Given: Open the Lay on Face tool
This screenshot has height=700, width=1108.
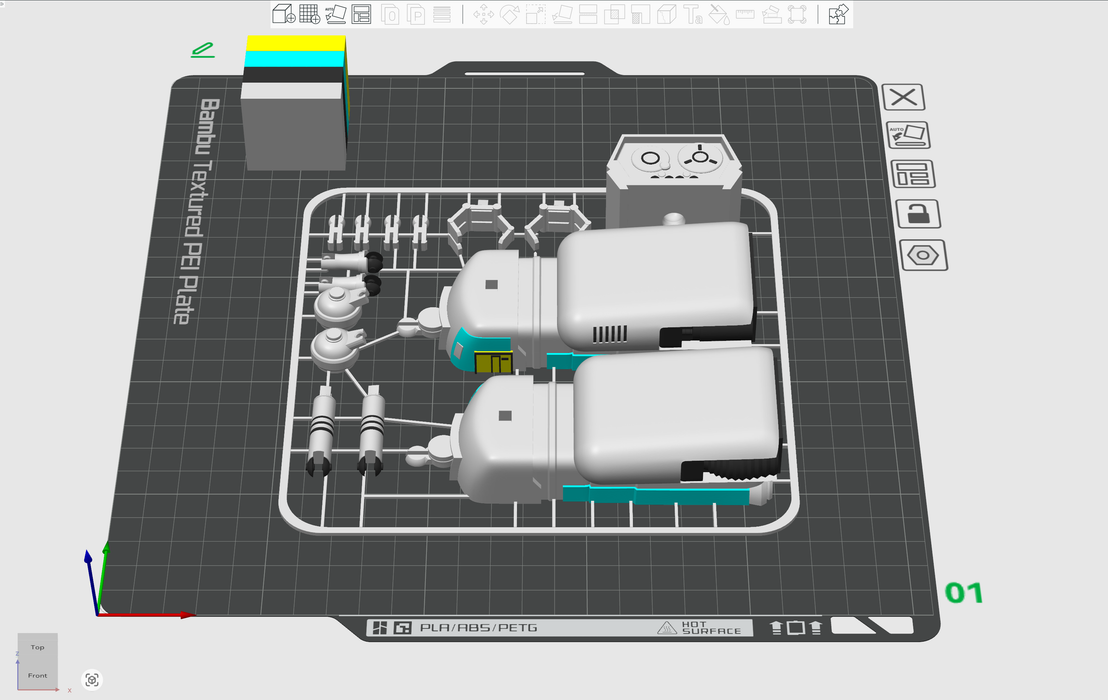Looking at the screenshot, I should pyautogui.click(x=562, y=14).
